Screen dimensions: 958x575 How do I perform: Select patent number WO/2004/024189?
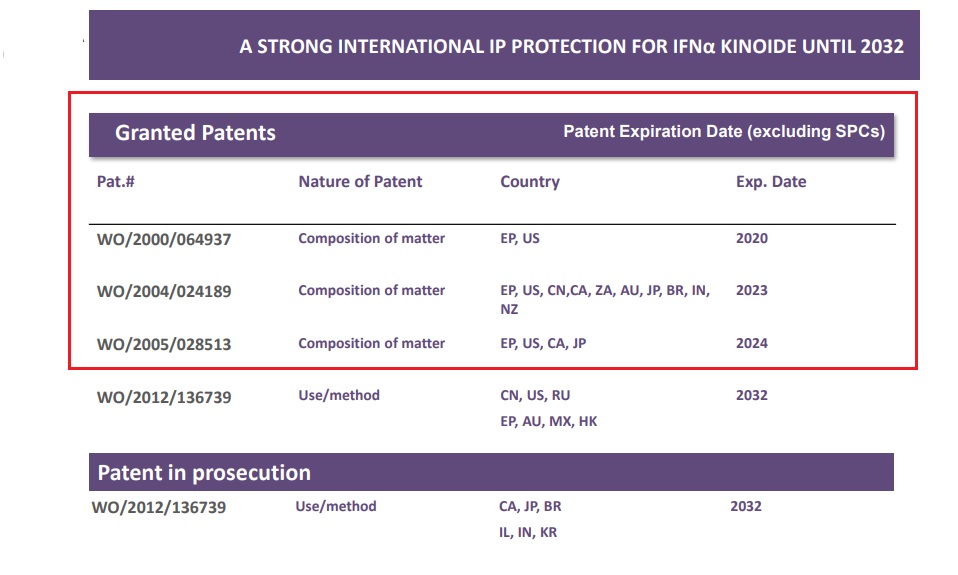pos(164,292)
